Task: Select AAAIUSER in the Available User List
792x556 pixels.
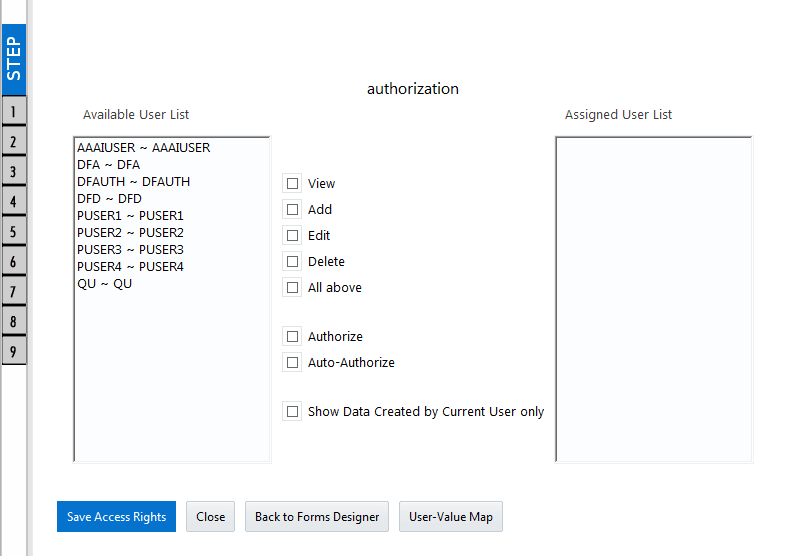Action: [143, 148]
